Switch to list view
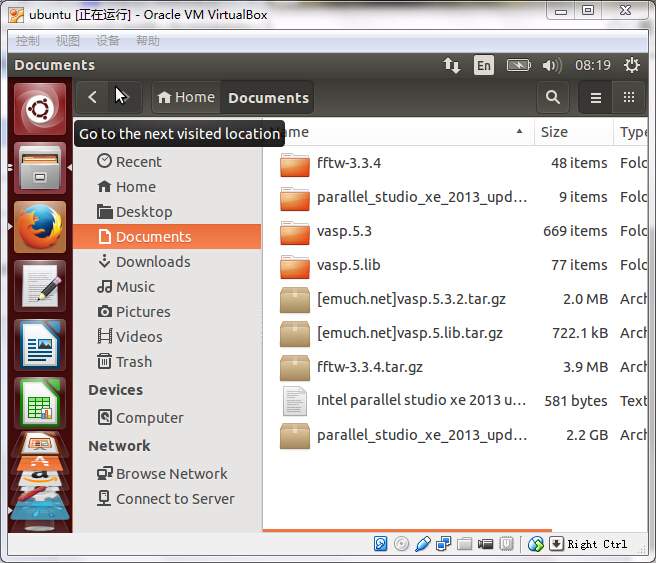Viewport: 656px width, 563px height. pos(596,97)
